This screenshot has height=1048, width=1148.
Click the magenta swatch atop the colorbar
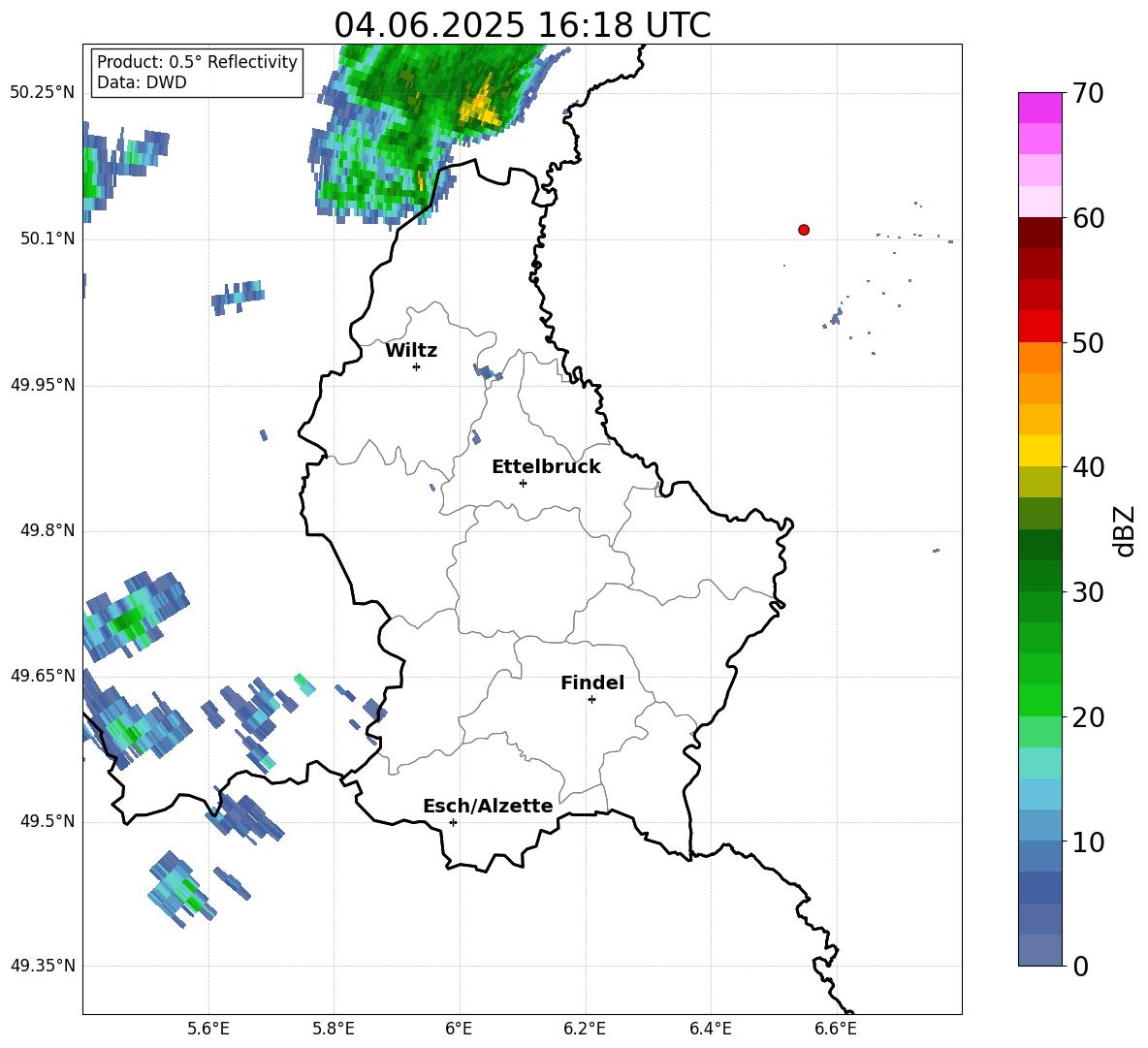(1039, 108)
